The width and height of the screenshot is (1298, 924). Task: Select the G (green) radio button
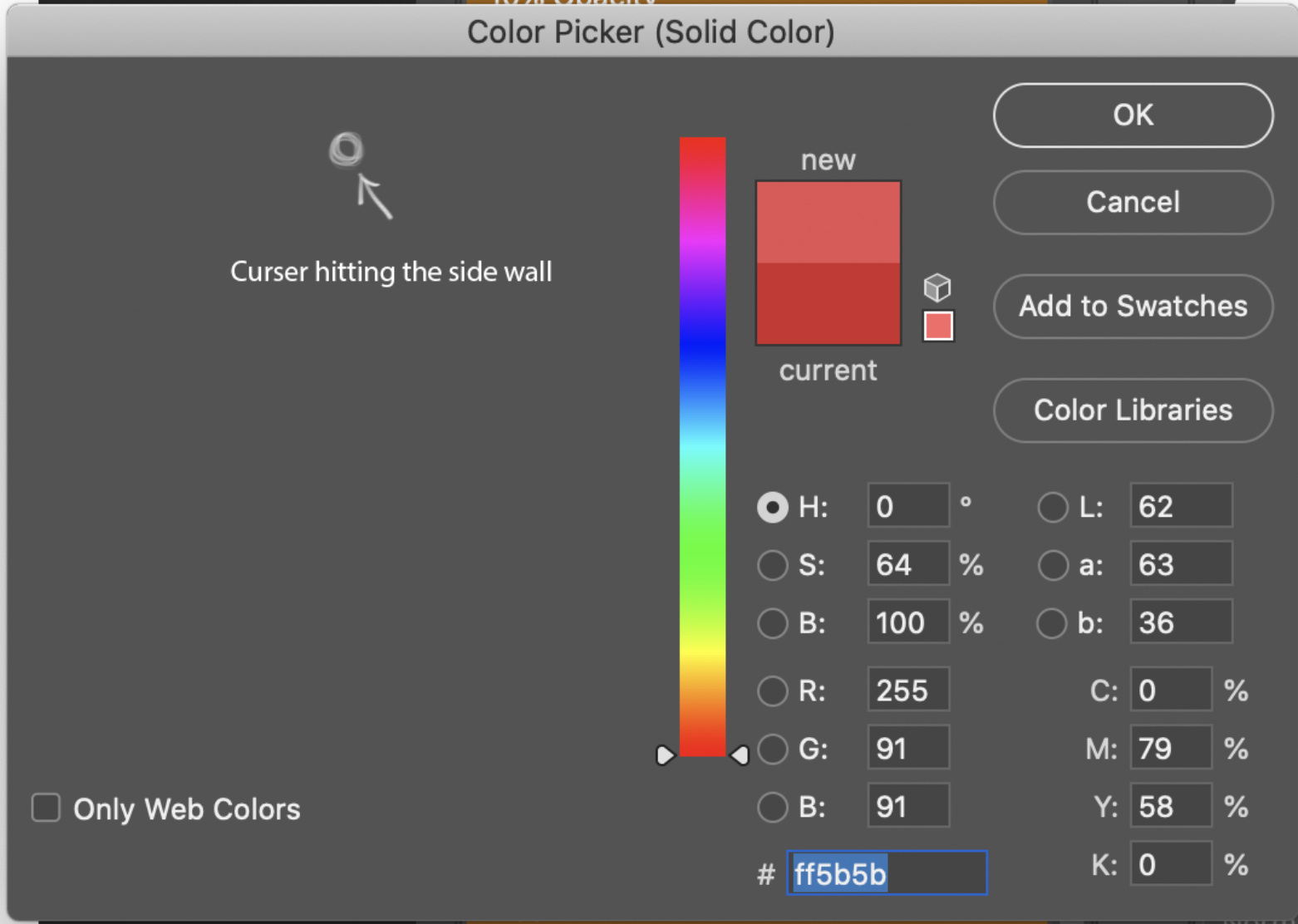pos(772,749)
